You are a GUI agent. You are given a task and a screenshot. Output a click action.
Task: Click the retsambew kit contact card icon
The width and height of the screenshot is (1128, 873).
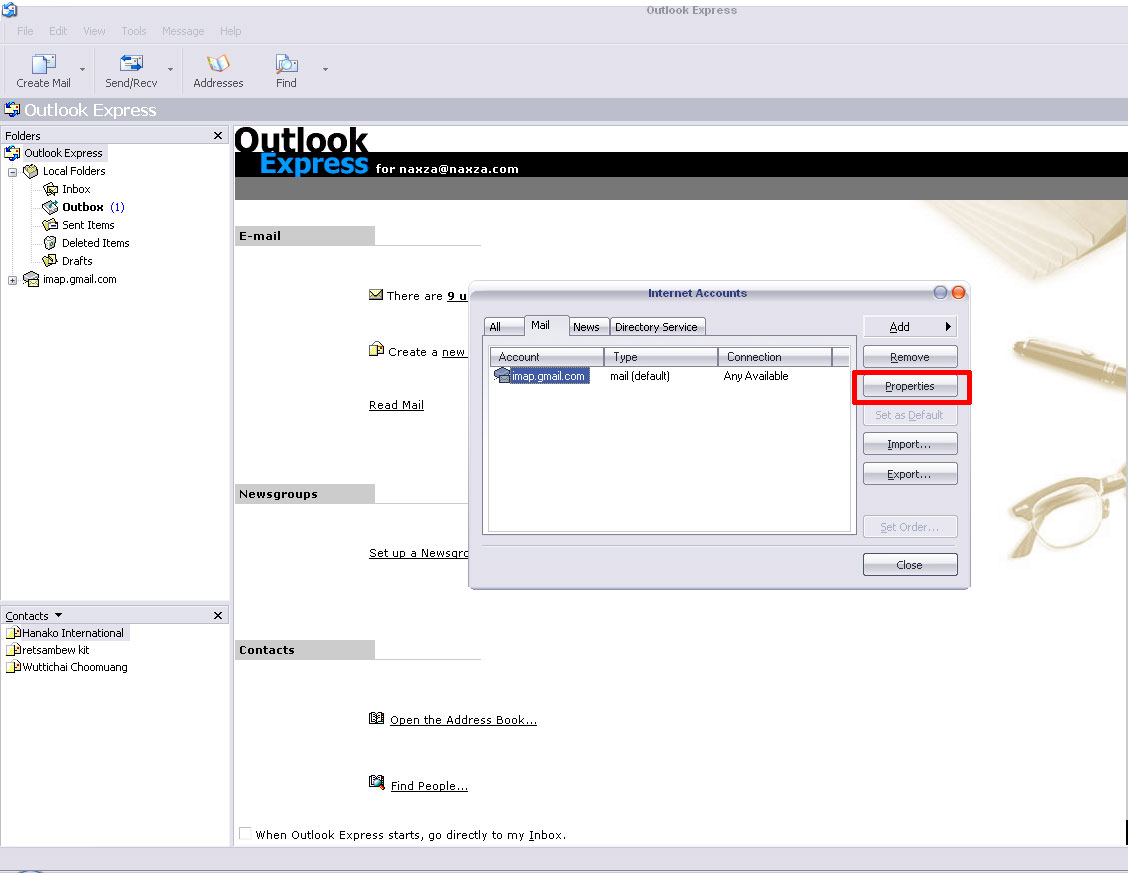point(13,650)
